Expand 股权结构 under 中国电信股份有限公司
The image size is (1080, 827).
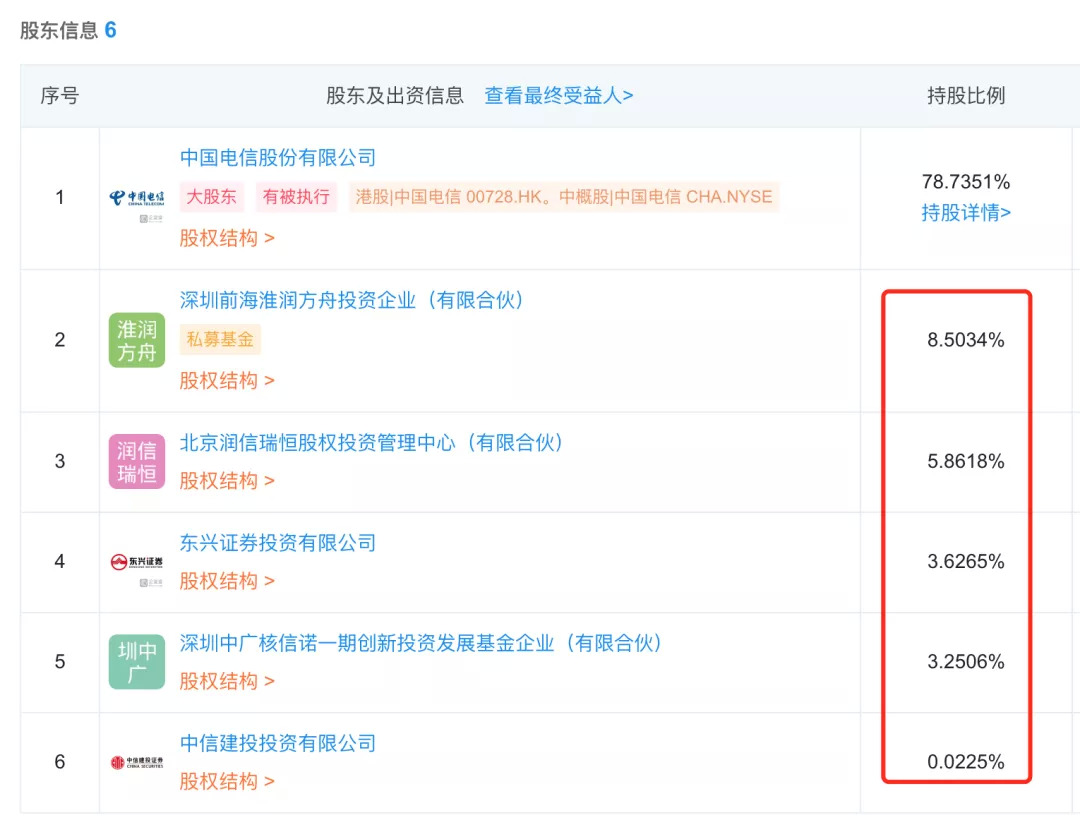(x=227, y=238)
